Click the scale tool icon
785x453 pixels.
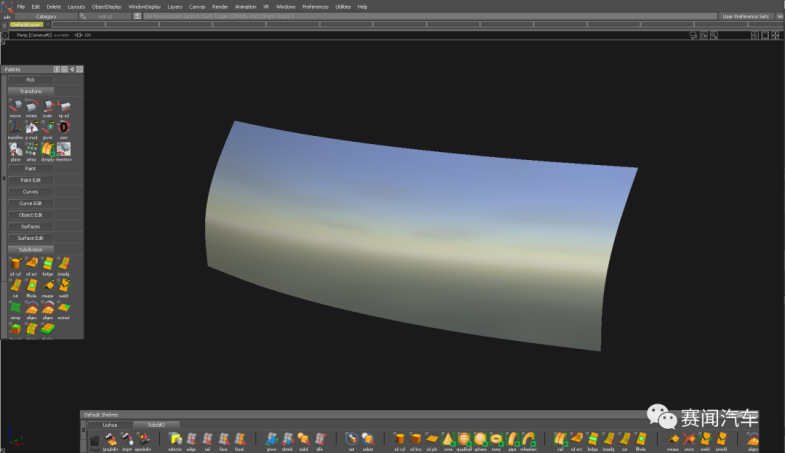pos(47,106)
